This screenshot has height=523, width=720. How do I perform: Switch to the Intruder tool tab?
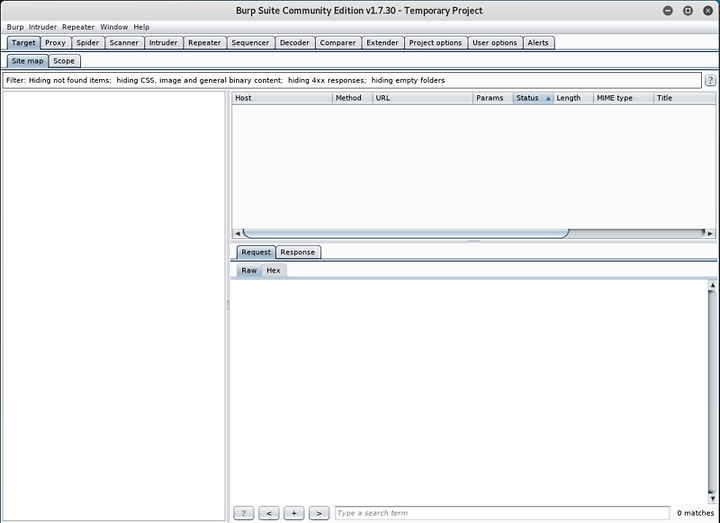coord(163,43)
